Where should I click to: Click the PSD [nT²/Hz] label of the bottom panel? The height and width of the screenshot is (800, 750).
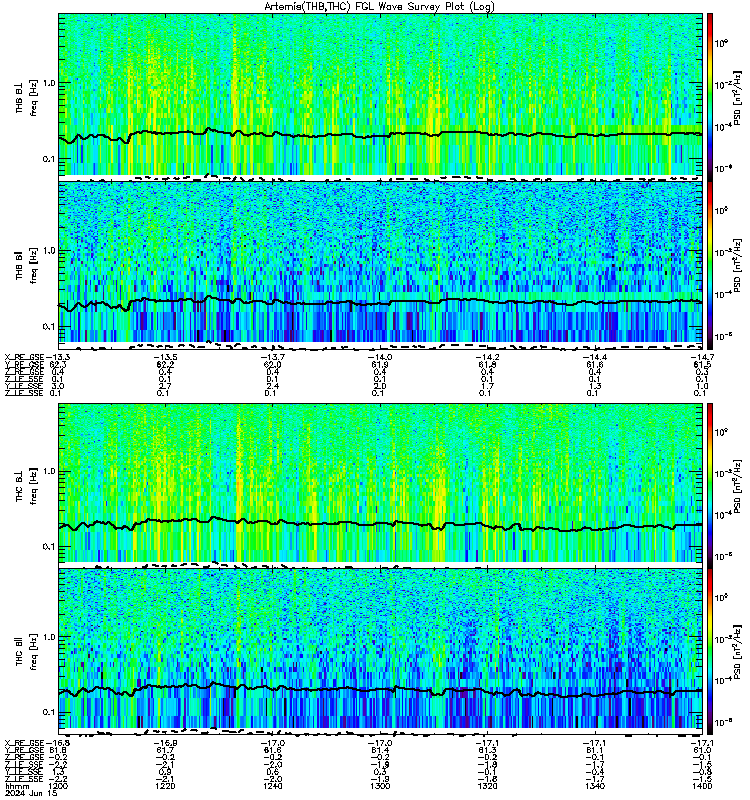coord(737,652)
